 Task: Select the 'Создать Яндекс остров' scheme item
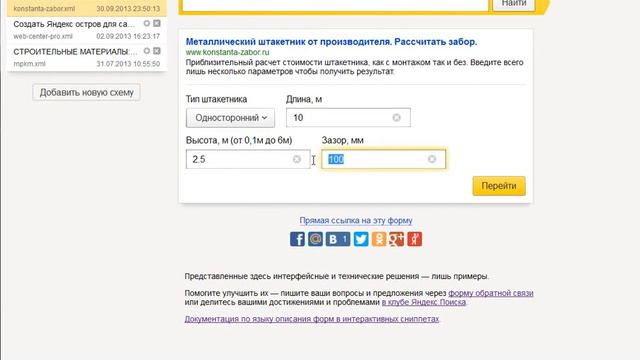(x=87, y=30)
